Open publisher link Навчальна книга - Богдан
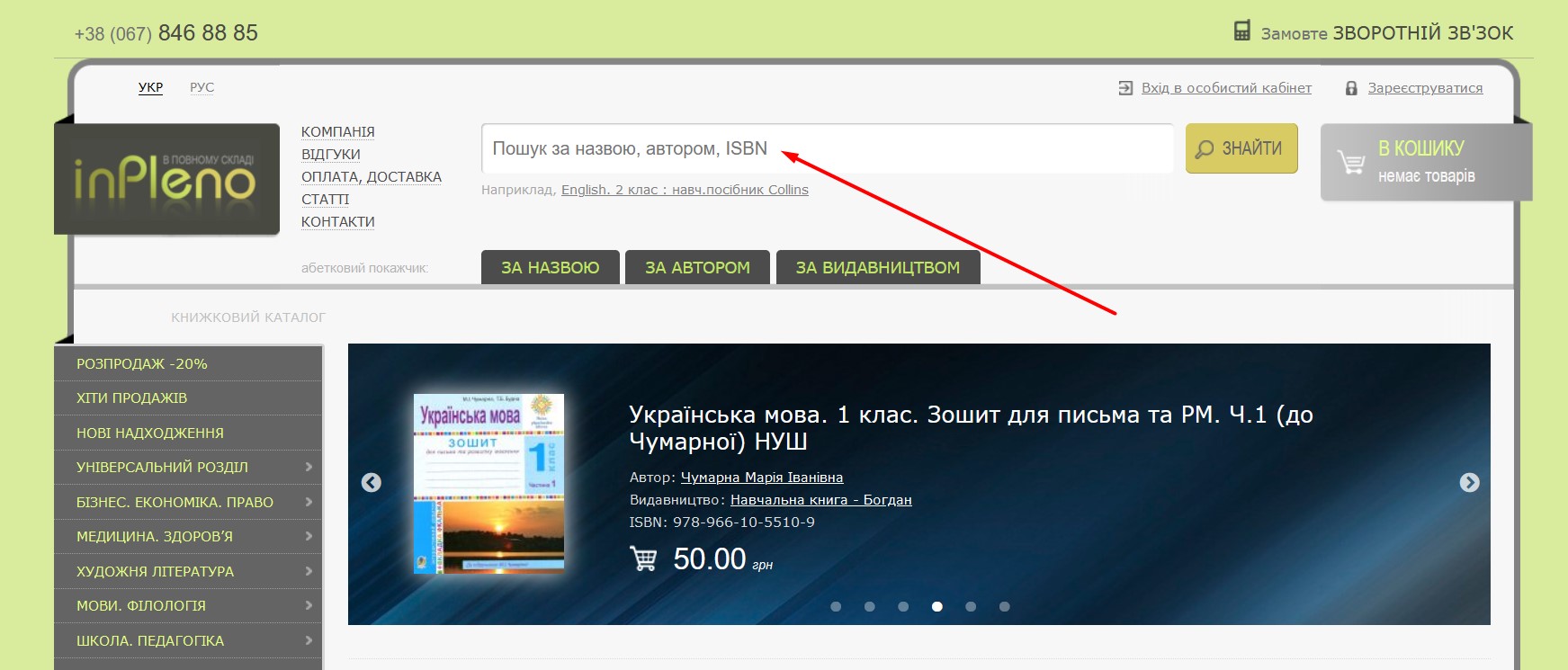Viewport: 1568px width, 670px height. [x=821, y=500]
